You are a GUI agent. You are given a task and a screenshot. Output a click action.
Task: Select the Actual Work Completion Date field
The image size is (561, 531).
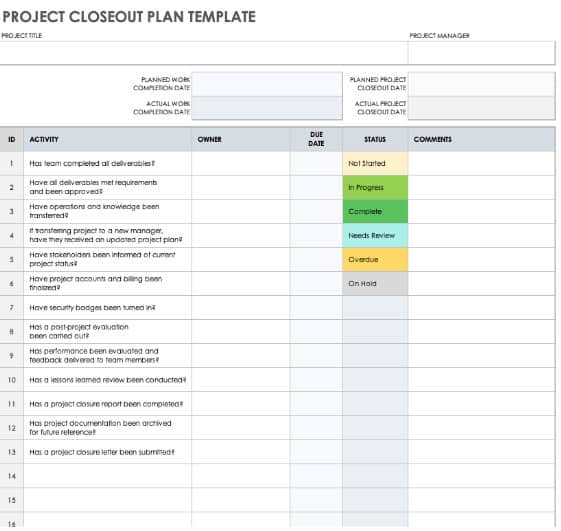[x=267, y=108]
